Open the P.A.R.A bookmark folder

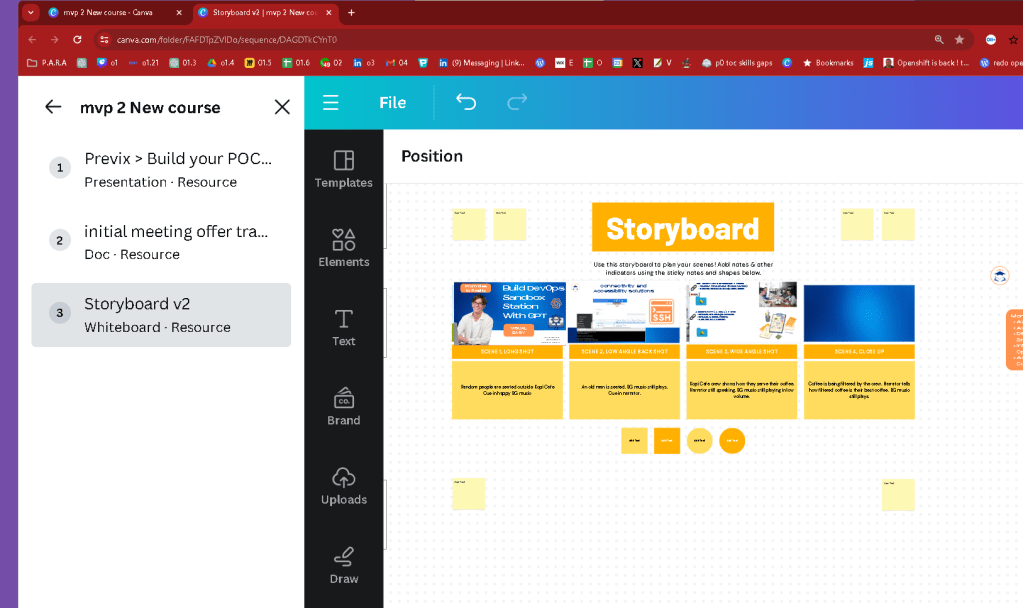click(x=46, y=63)
